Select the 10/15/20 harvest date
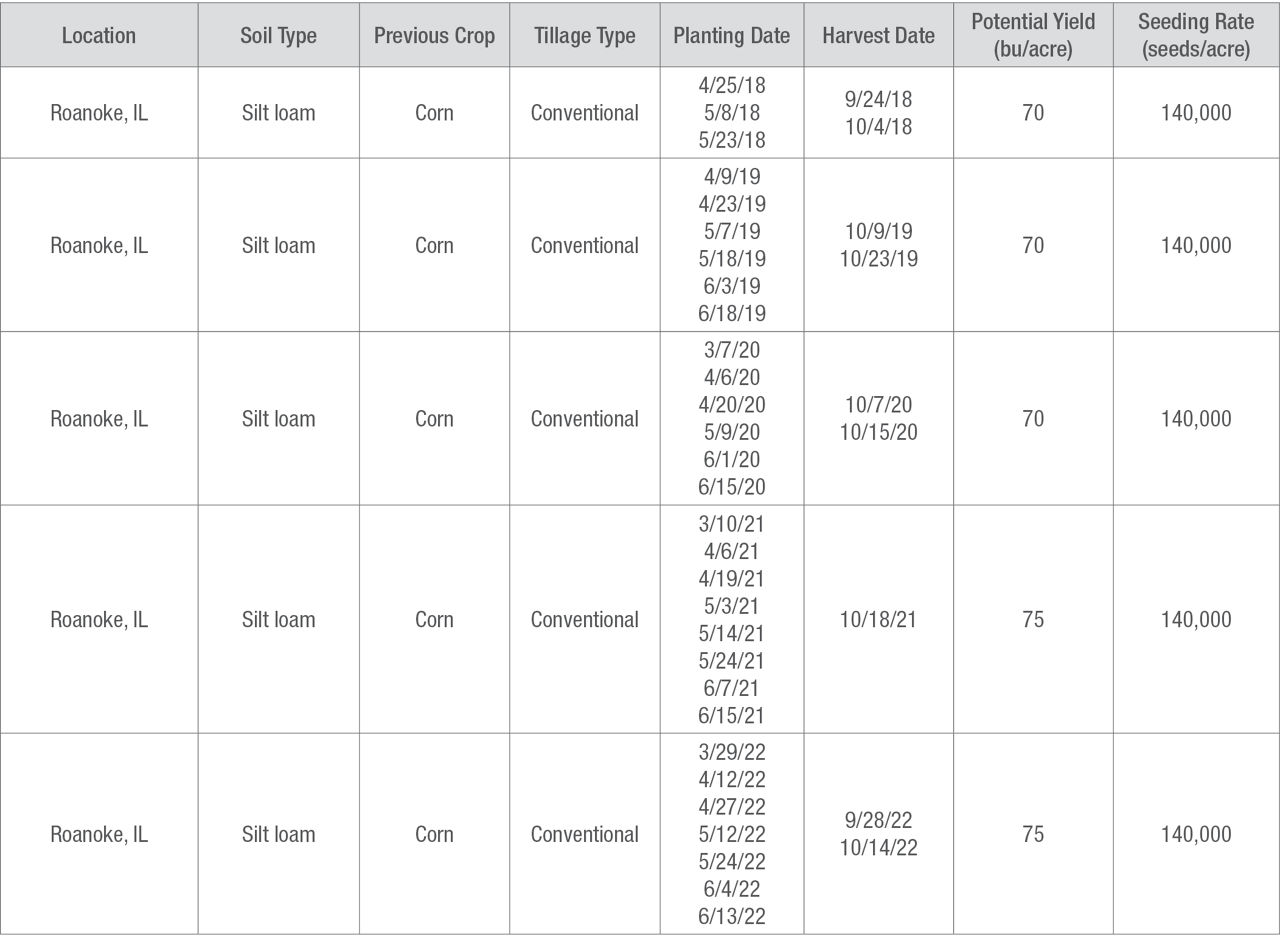1280x948 pixels. point(878,433)
